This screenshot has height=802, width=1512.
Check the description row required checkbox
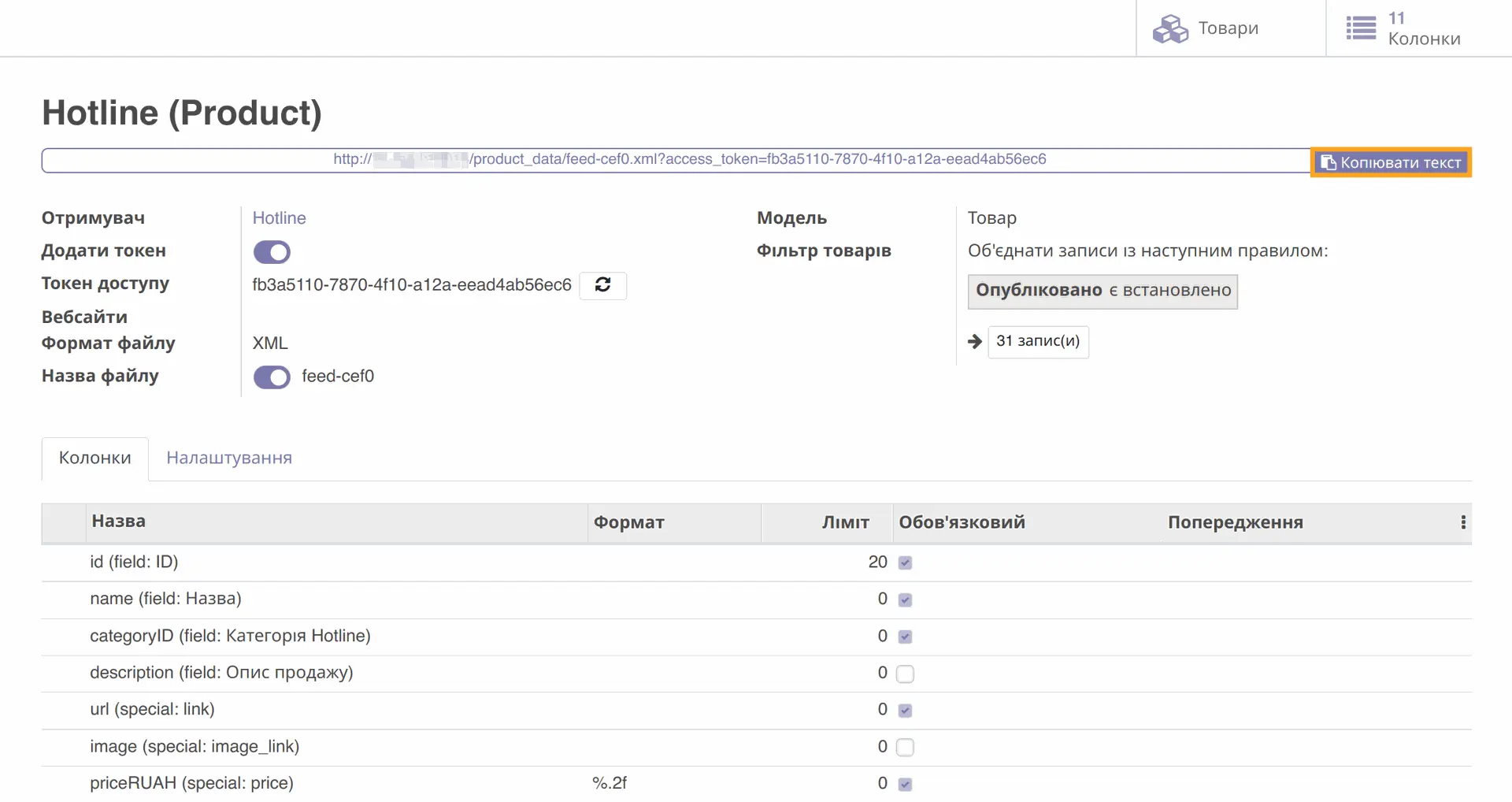[x=905, y=674]
